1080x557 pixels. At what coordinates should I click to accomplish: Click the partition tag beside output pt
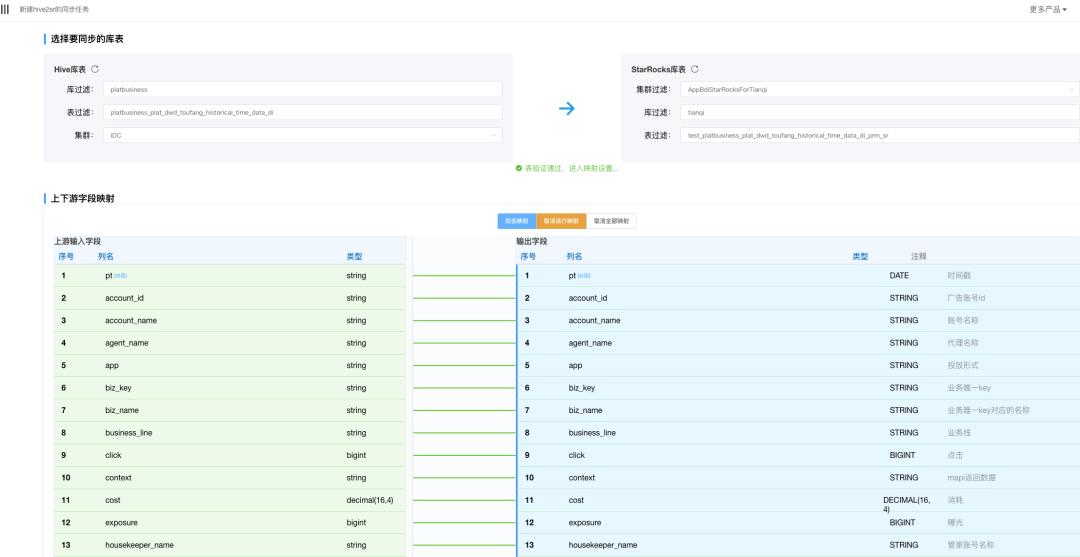click(x=583, y=276)
